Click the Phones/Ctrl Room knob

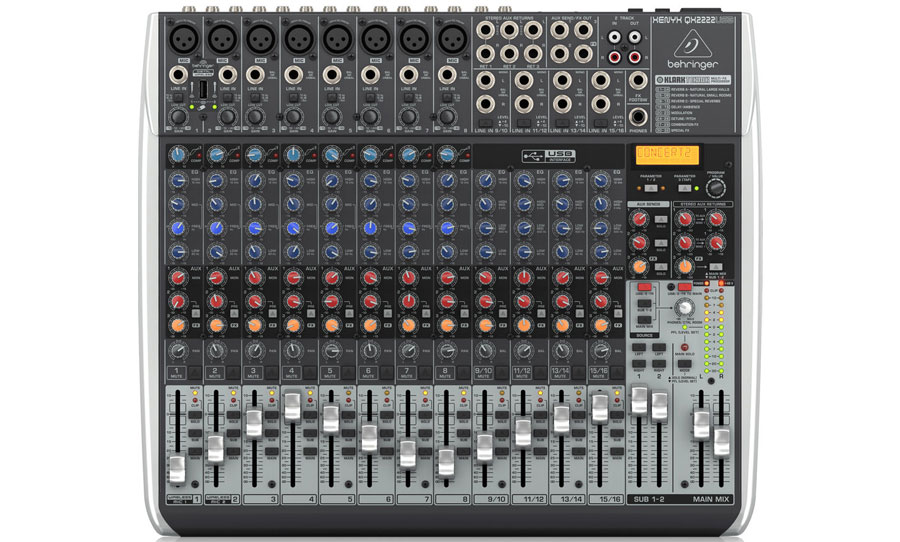[x=684, y=308]
